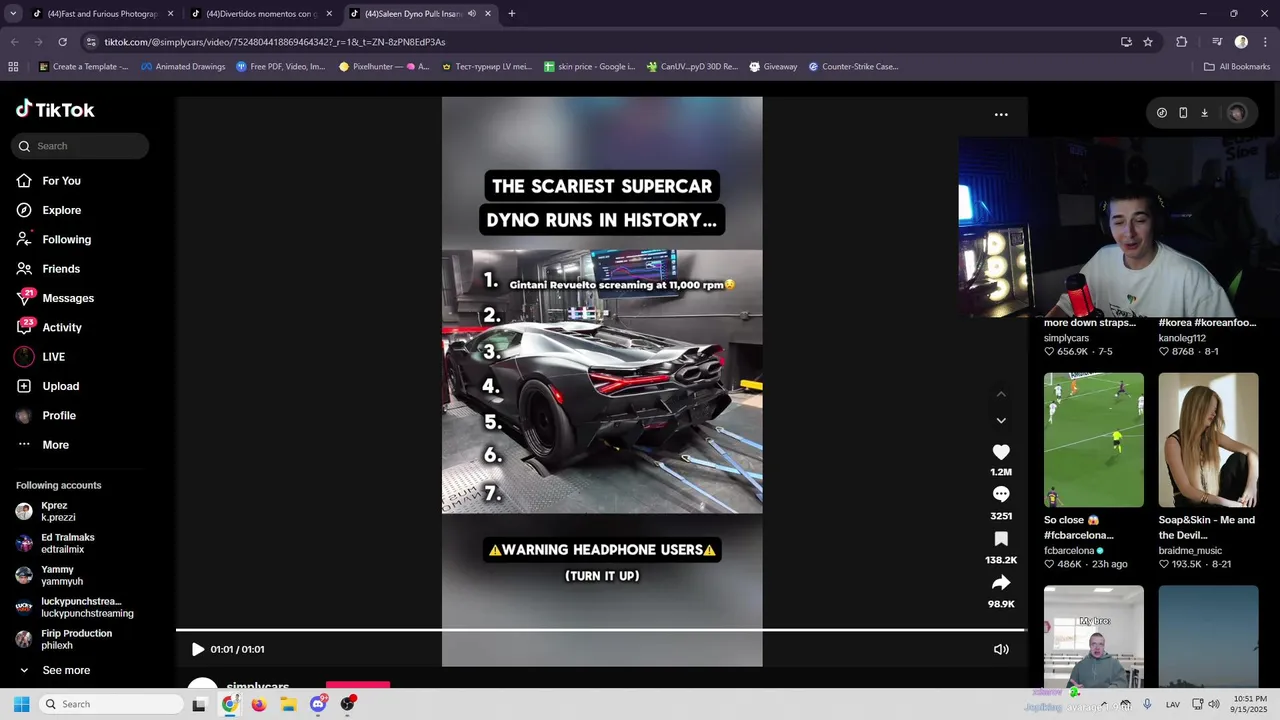Click the address bar site info icon
This screenshot has height=720, width=1280.
point(91,42)
